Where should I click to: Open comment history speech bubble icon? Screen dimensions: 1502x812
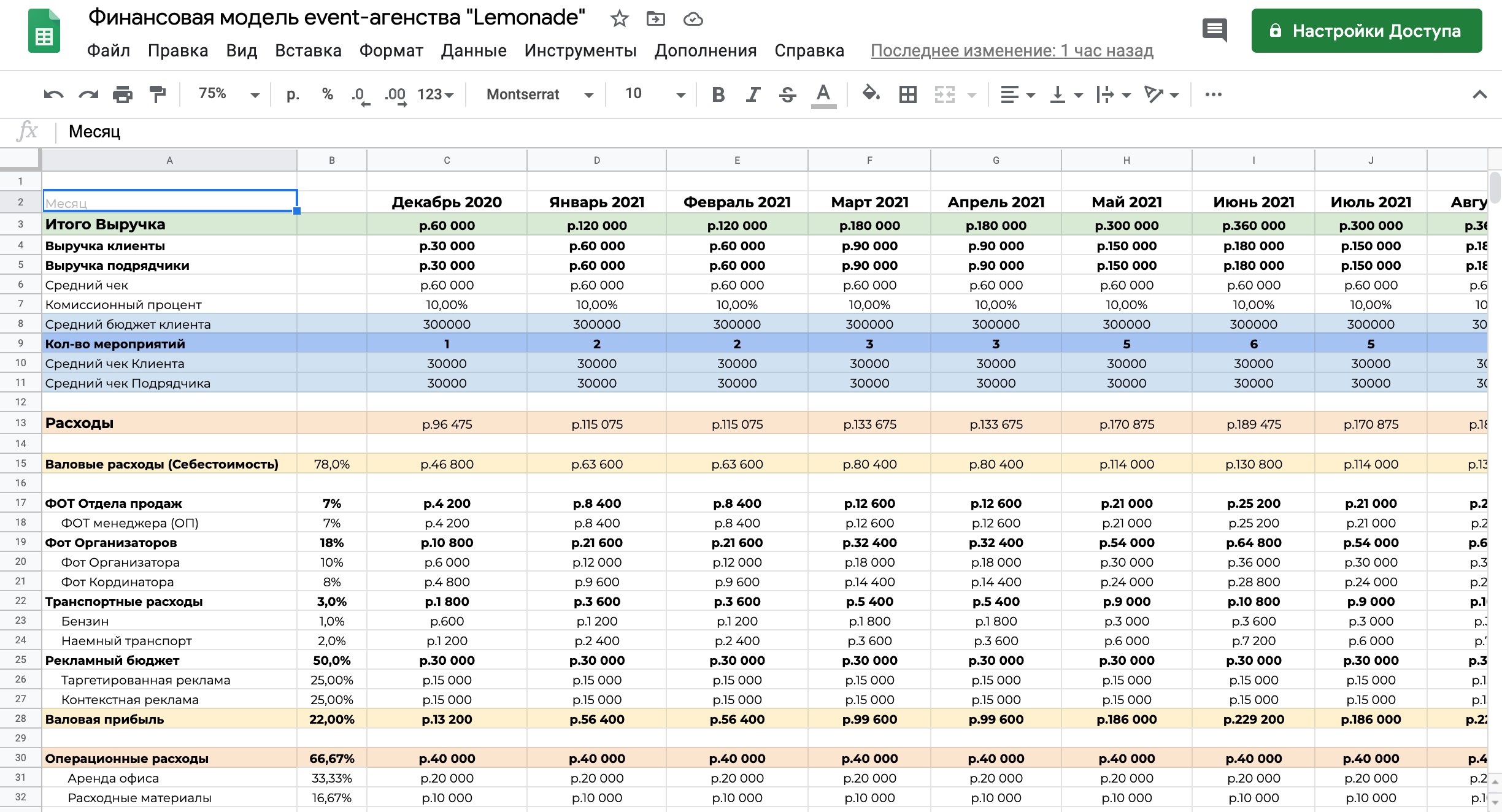pos(1214,30)
